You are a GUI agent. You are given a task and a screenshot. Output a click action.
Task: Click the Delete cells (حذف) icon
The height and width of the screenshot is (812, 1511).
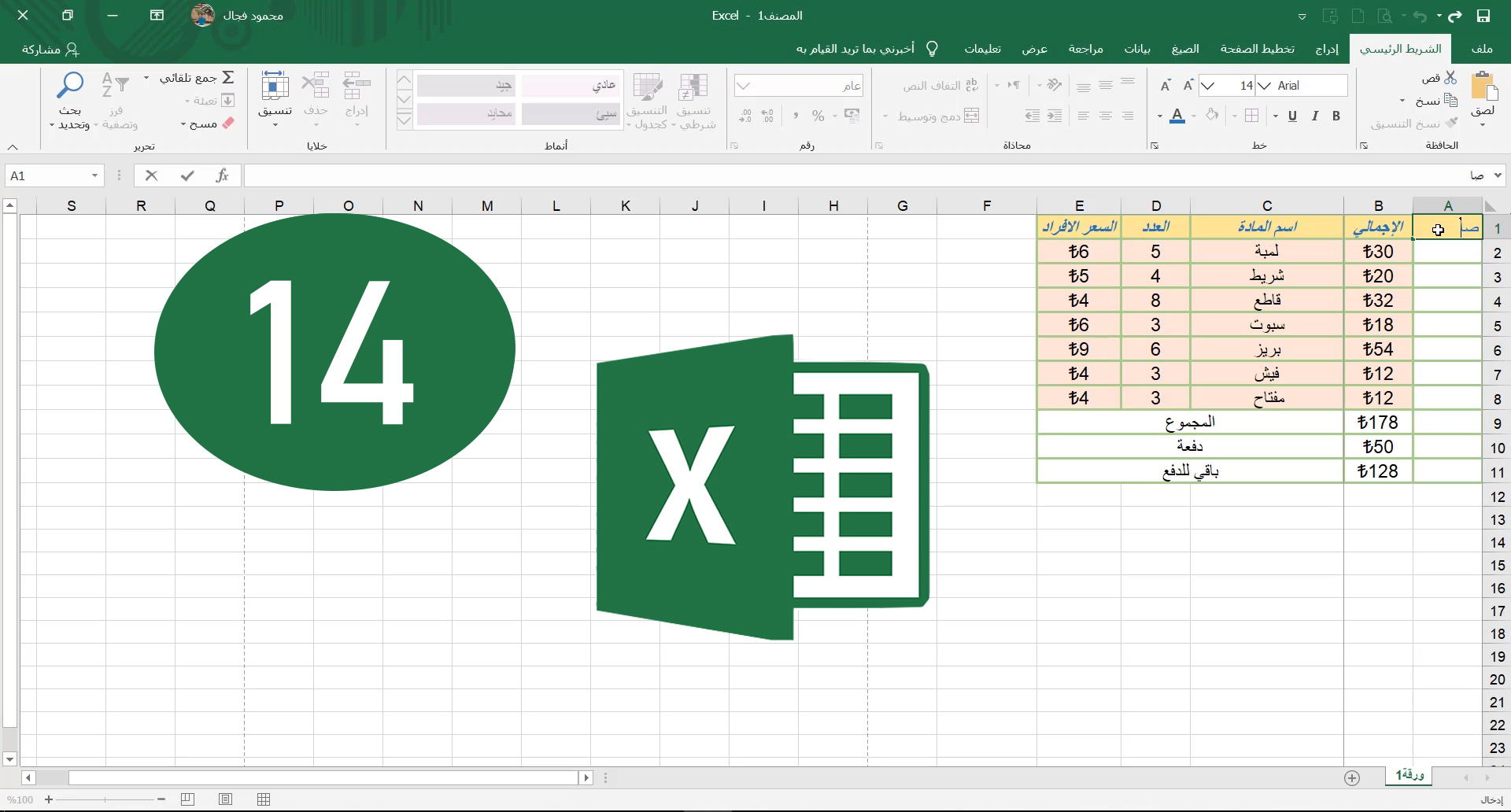[x=316, y=85]
